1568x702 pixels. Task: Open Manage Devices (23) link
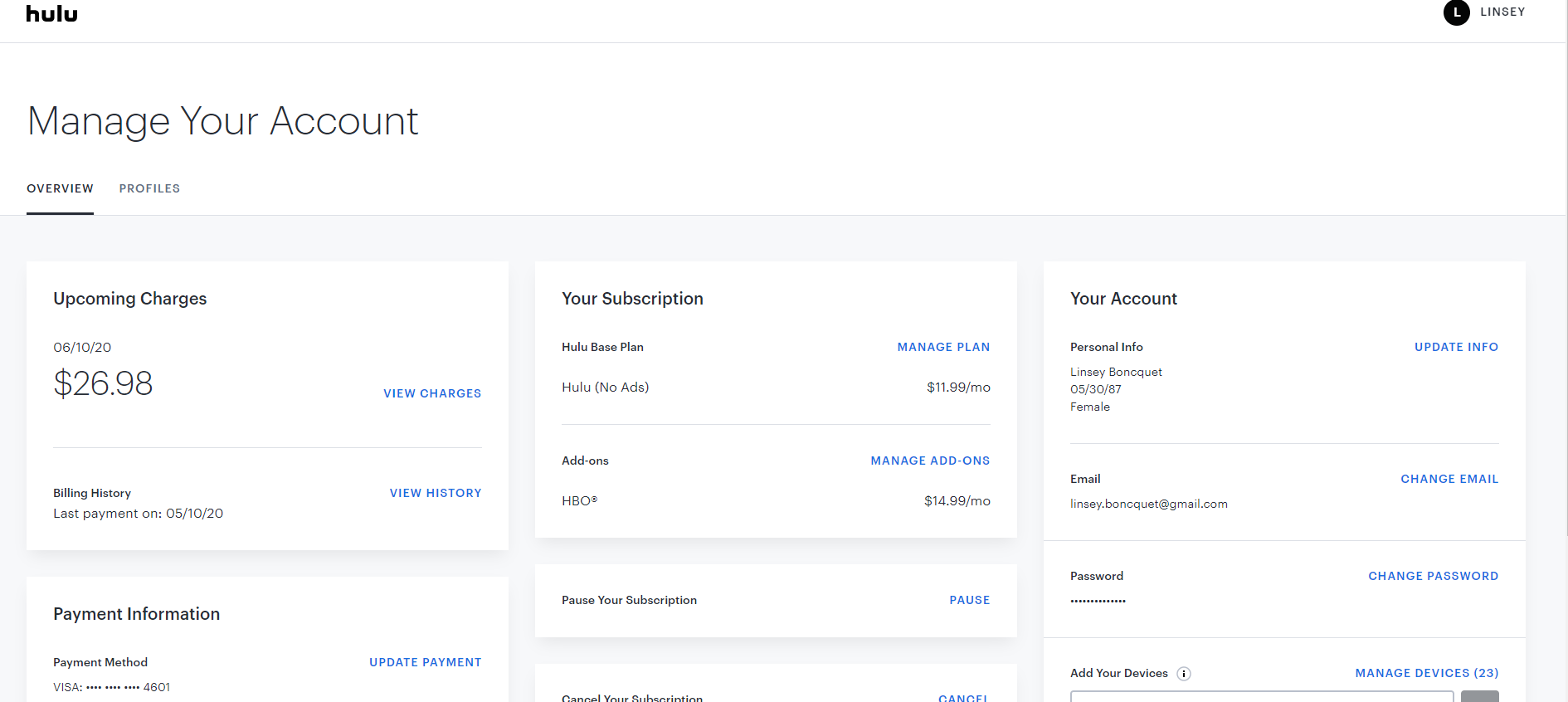[1427, 673]
